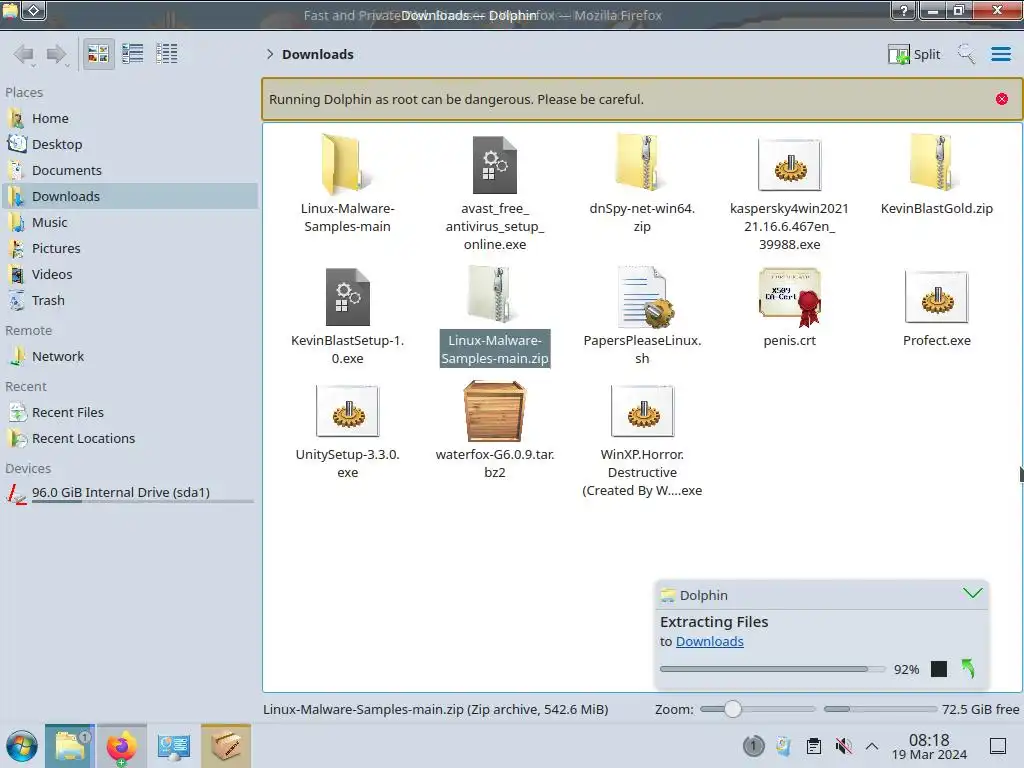Select KevinBlastGold.zip archive icon
1024x768 pixels.
pyautogui.click(x=936, y=163)
